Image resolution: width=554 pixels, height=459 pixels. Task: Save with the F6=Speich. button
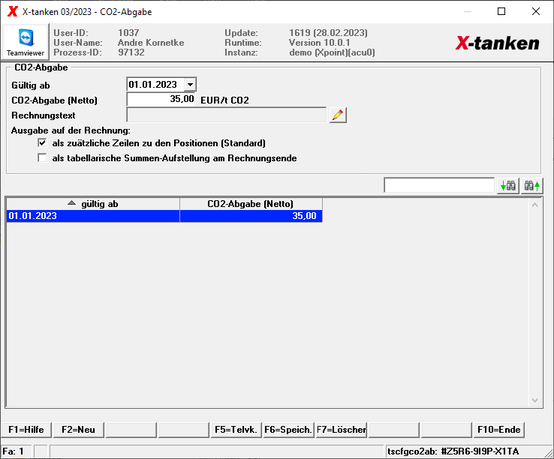point(288,430)
